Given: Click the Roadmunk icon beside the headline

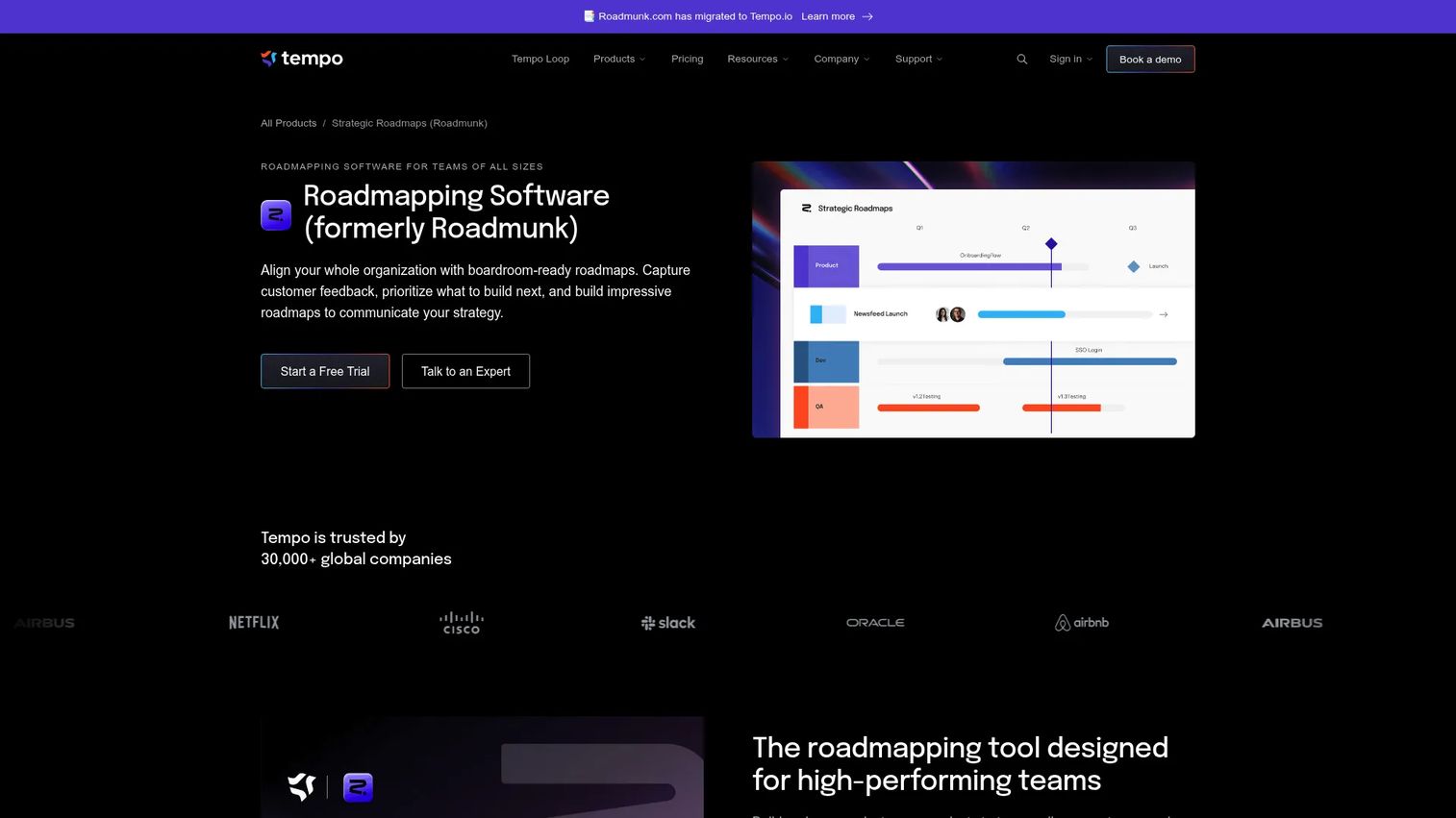Looking at the screenshot, I should point(276,214).
